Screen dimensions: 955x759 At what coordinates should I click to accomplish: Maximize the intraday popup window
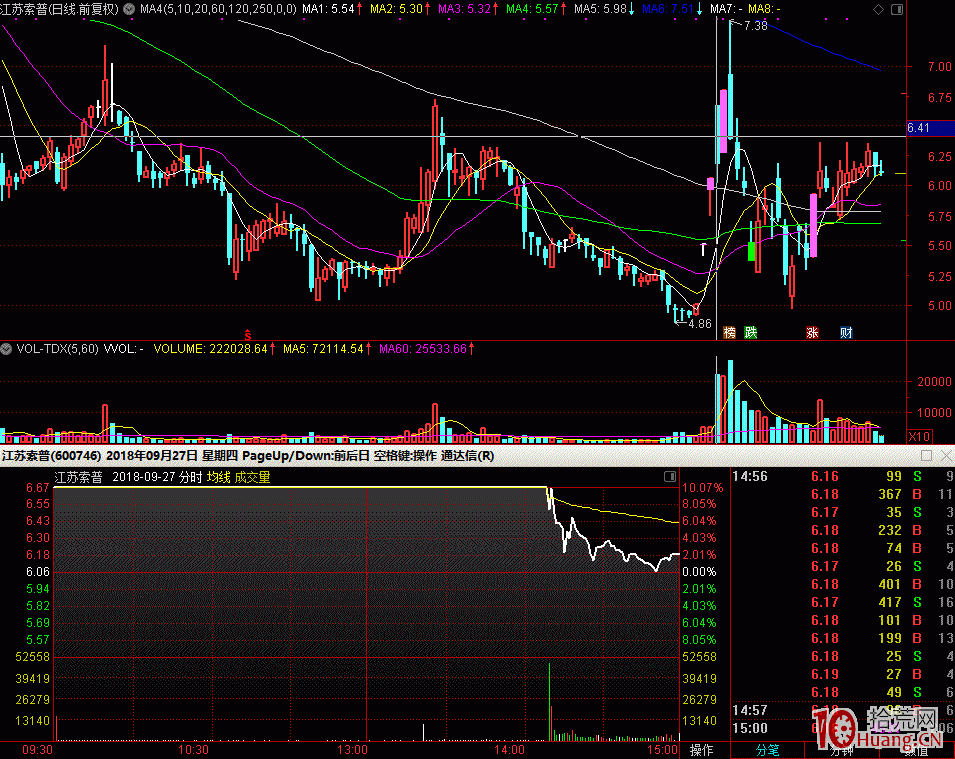[x=926, y=456]
